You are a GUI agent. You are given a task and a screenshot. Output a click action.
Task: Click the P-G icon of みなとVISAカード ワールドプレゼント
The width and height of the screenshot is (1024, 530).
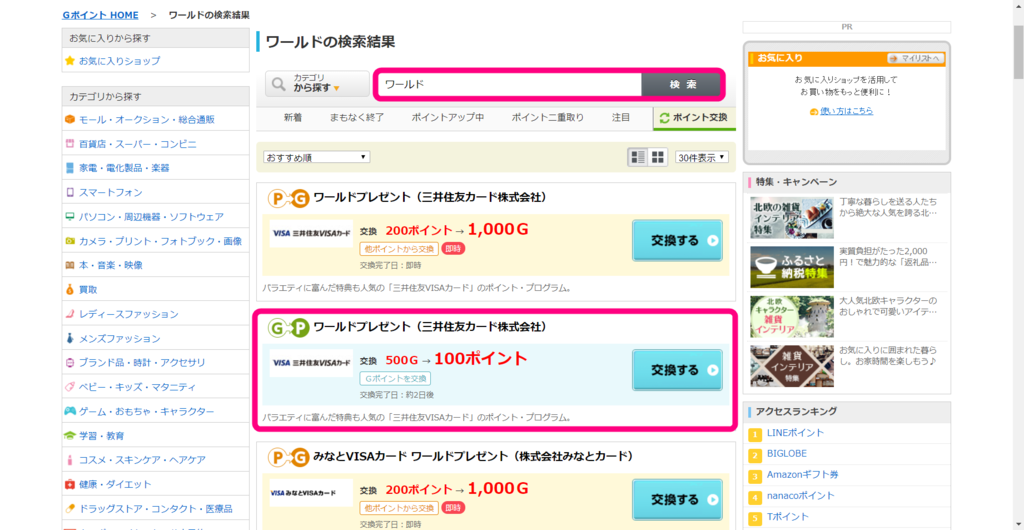(289, 457)
